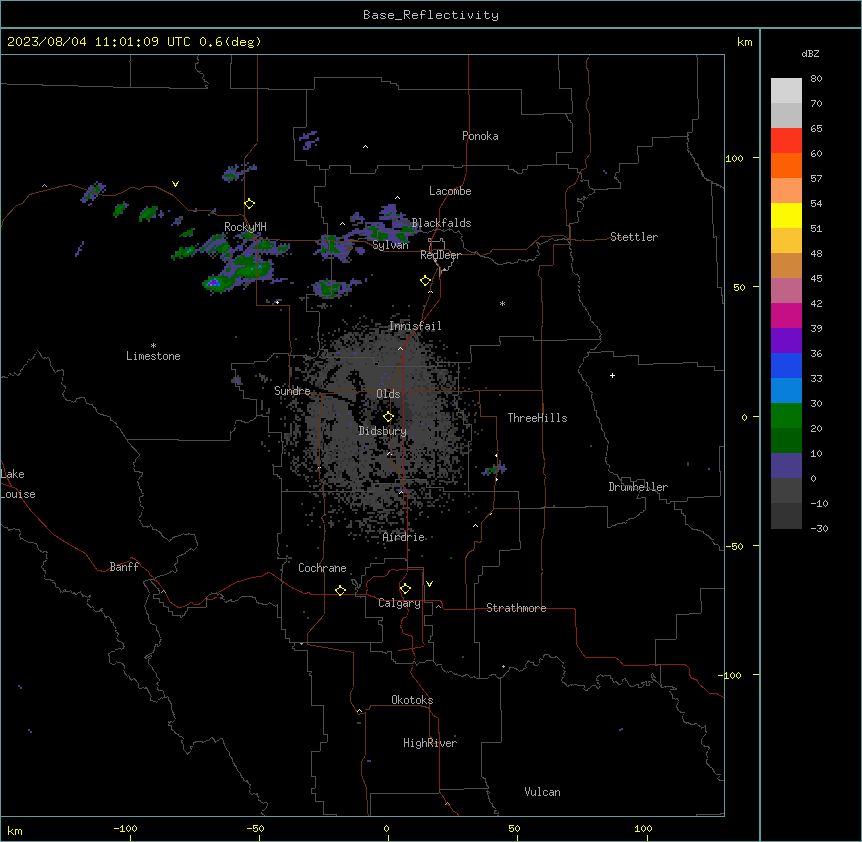862x842 pixels.
Task: Pick the bright green 30-20 dBZ legend swatch
Action: (786, 416)
